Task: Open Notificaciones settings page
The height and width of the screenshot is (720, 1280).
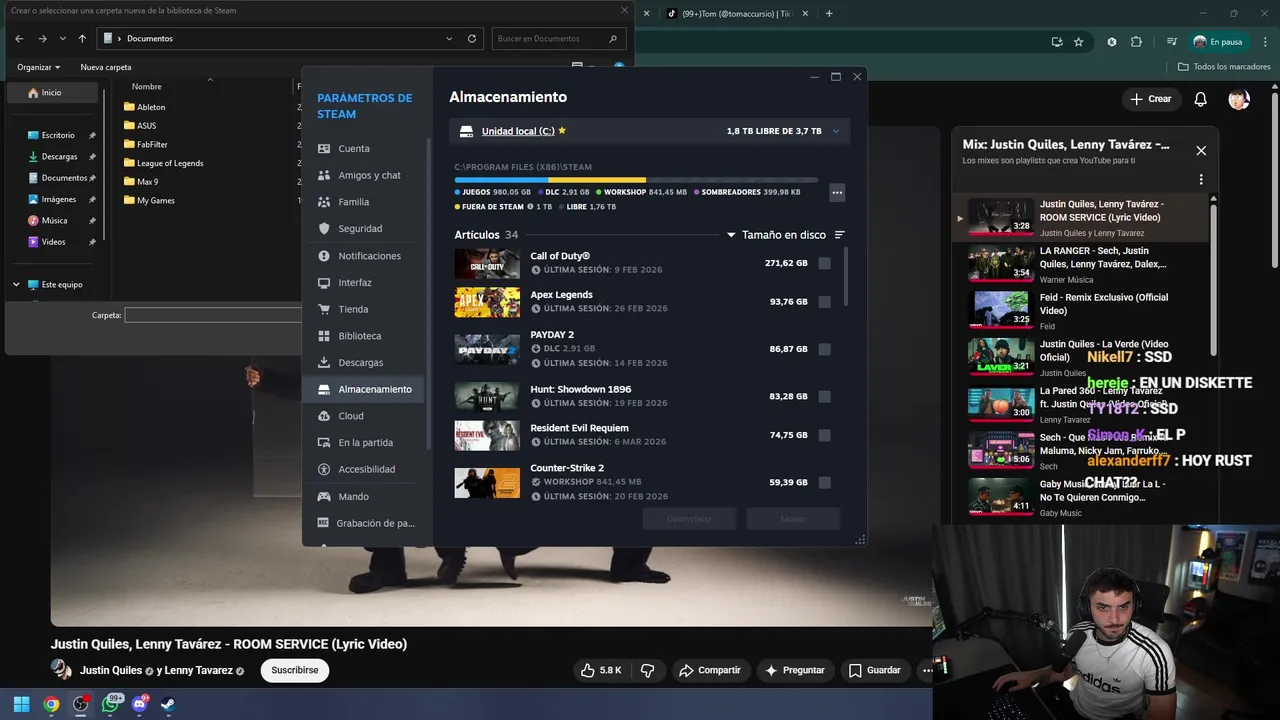Action: pyautogui.click(x=369, y=256)
